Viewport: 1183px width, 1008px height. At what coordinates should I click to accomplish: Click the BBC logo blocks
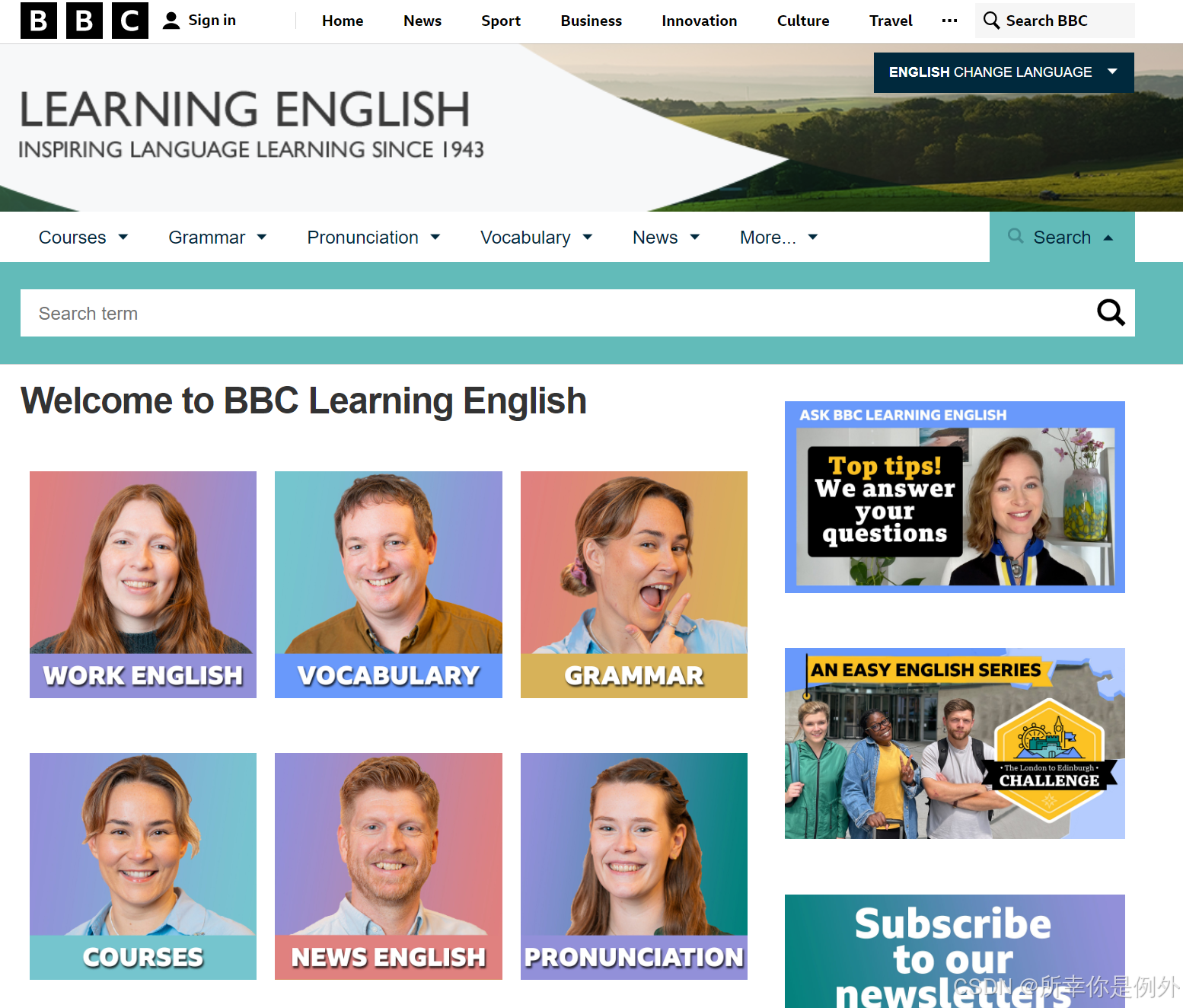pos(84,21)
